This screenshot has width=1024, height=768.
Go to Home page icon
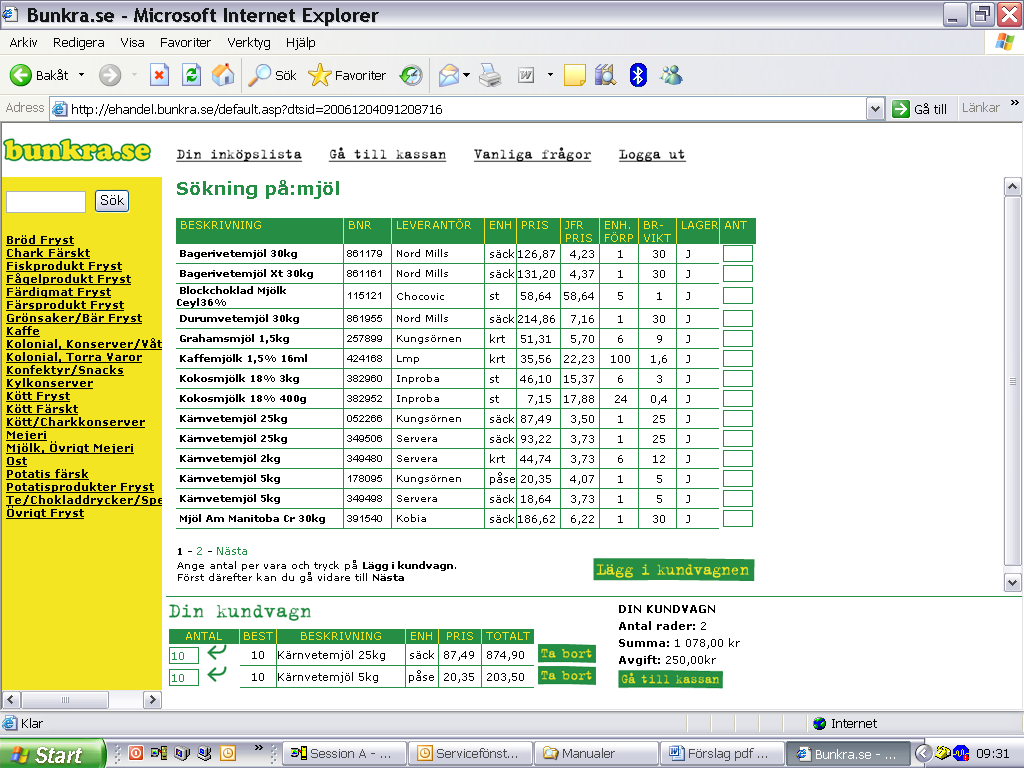click(223, 75)
